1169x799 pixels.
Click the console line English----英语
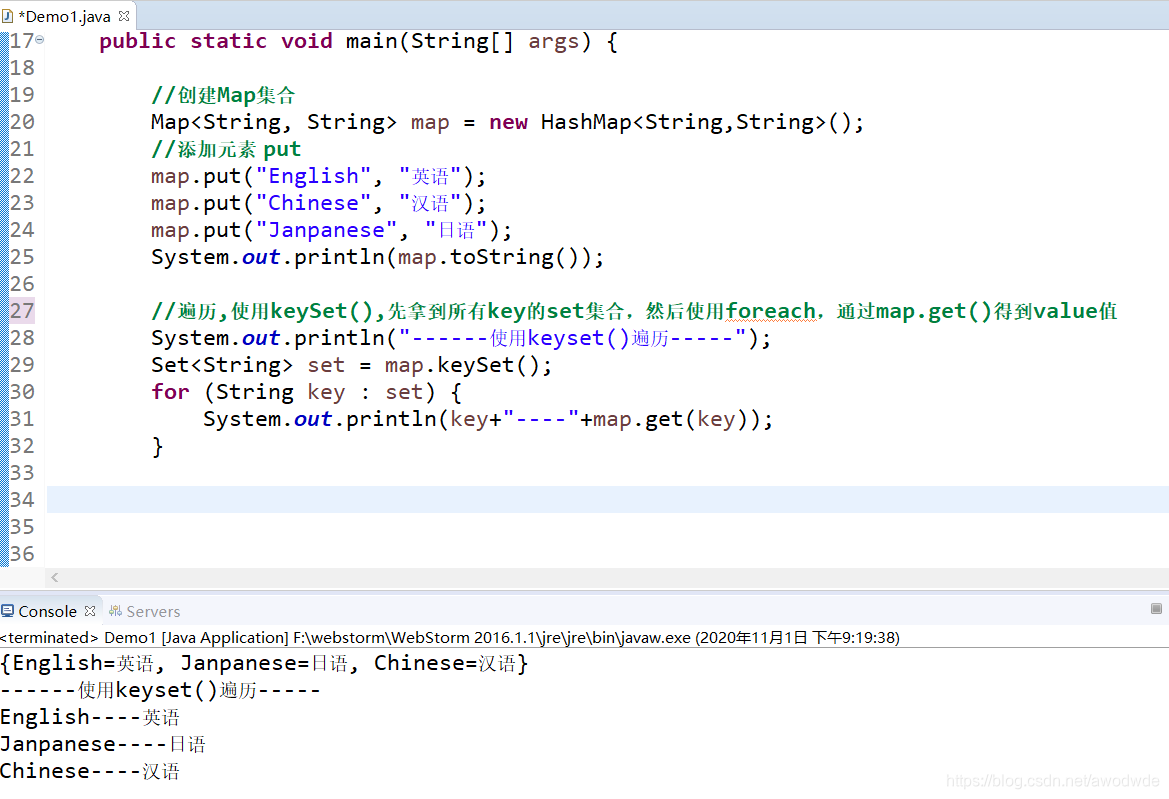[x=90, y=717]
